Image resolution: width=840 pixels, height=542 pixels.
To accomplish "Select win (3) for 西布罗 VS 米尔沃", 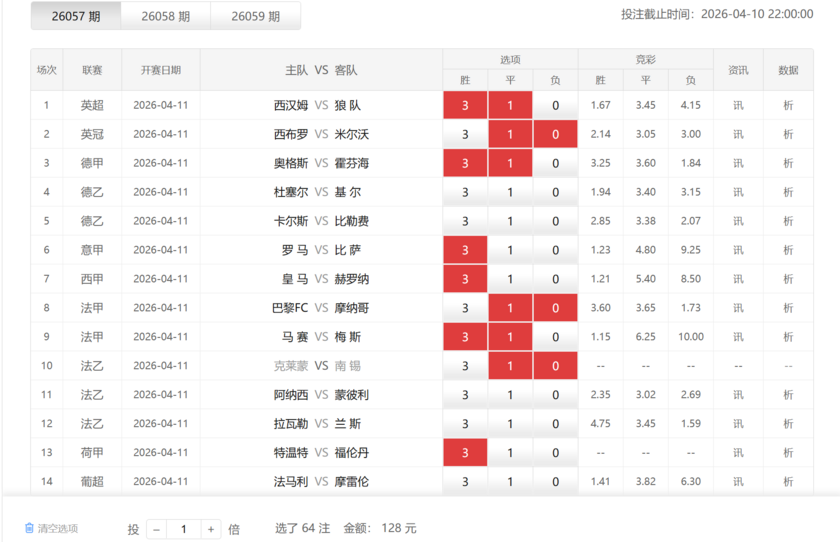I will click(465, 134).
